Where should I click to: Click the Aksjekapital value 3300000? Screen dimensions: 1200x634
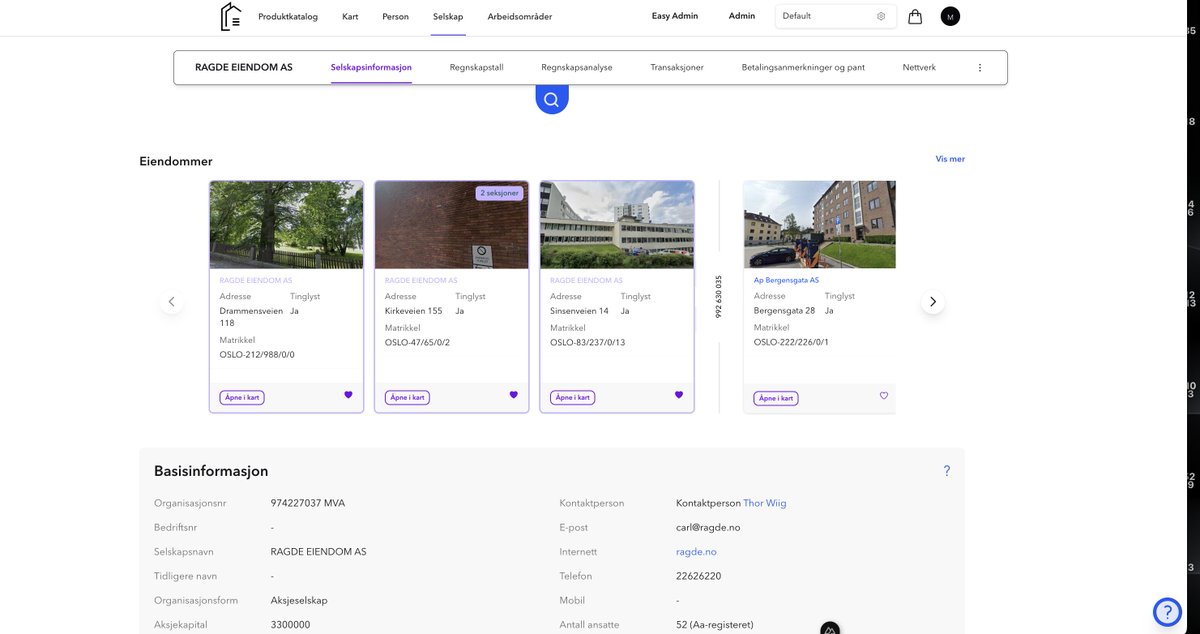(290, 625)
